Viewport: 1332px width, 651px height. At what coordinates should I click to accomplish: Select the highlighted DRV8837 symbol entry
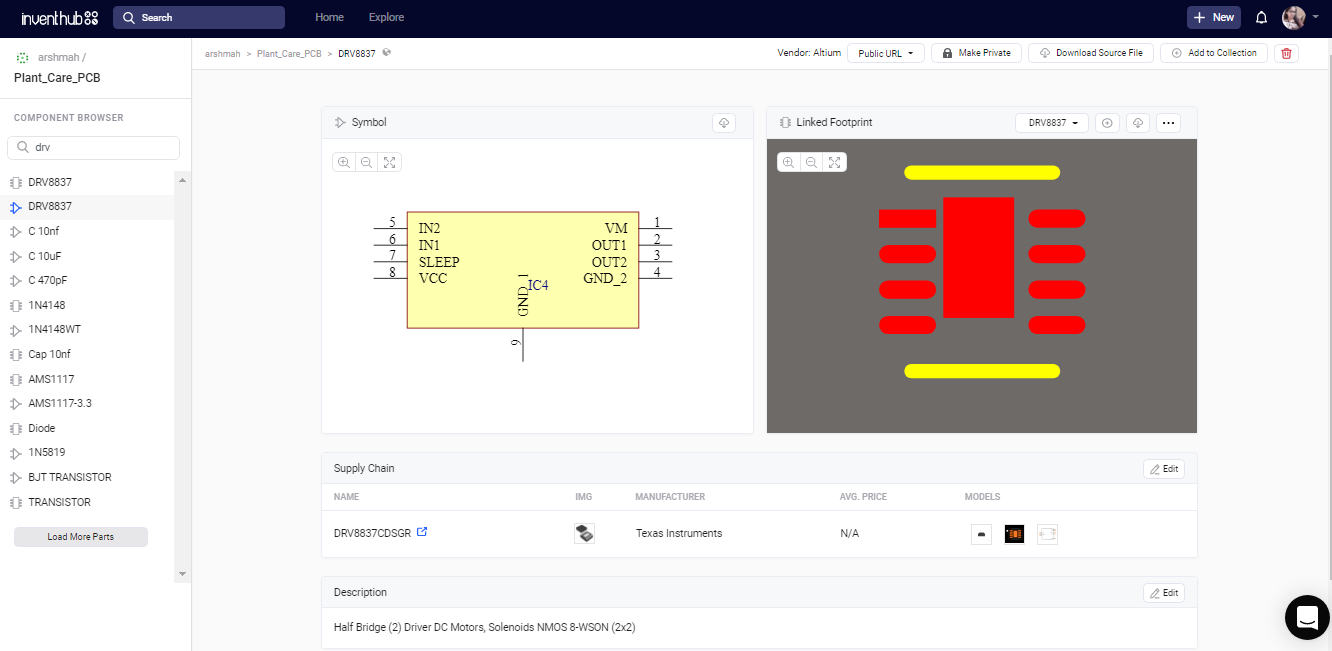[87, 207]
